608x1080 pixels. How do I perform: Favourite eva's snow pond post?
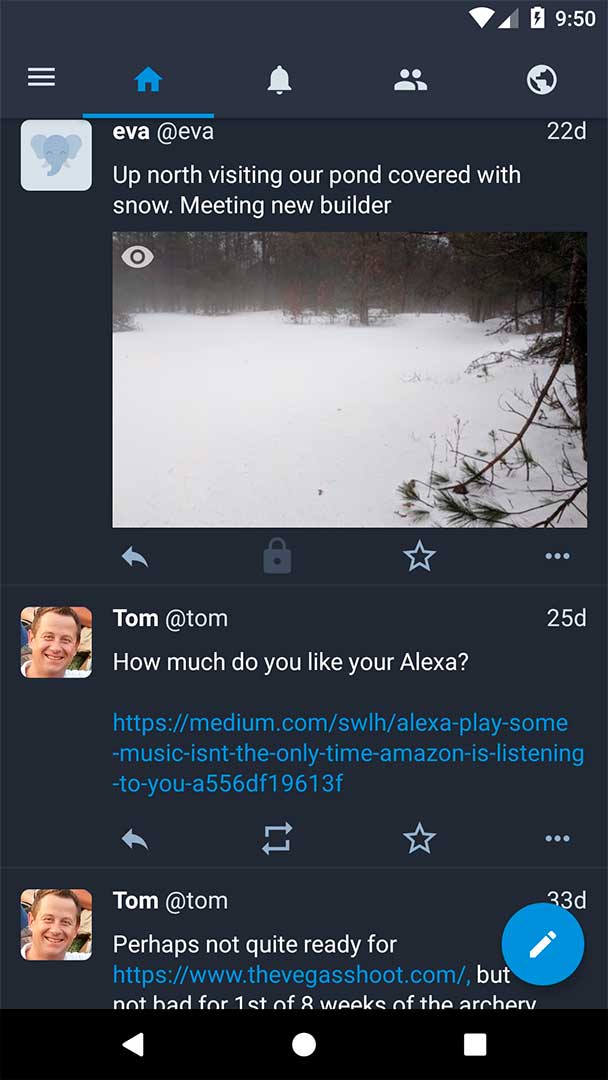click(419, 557)
